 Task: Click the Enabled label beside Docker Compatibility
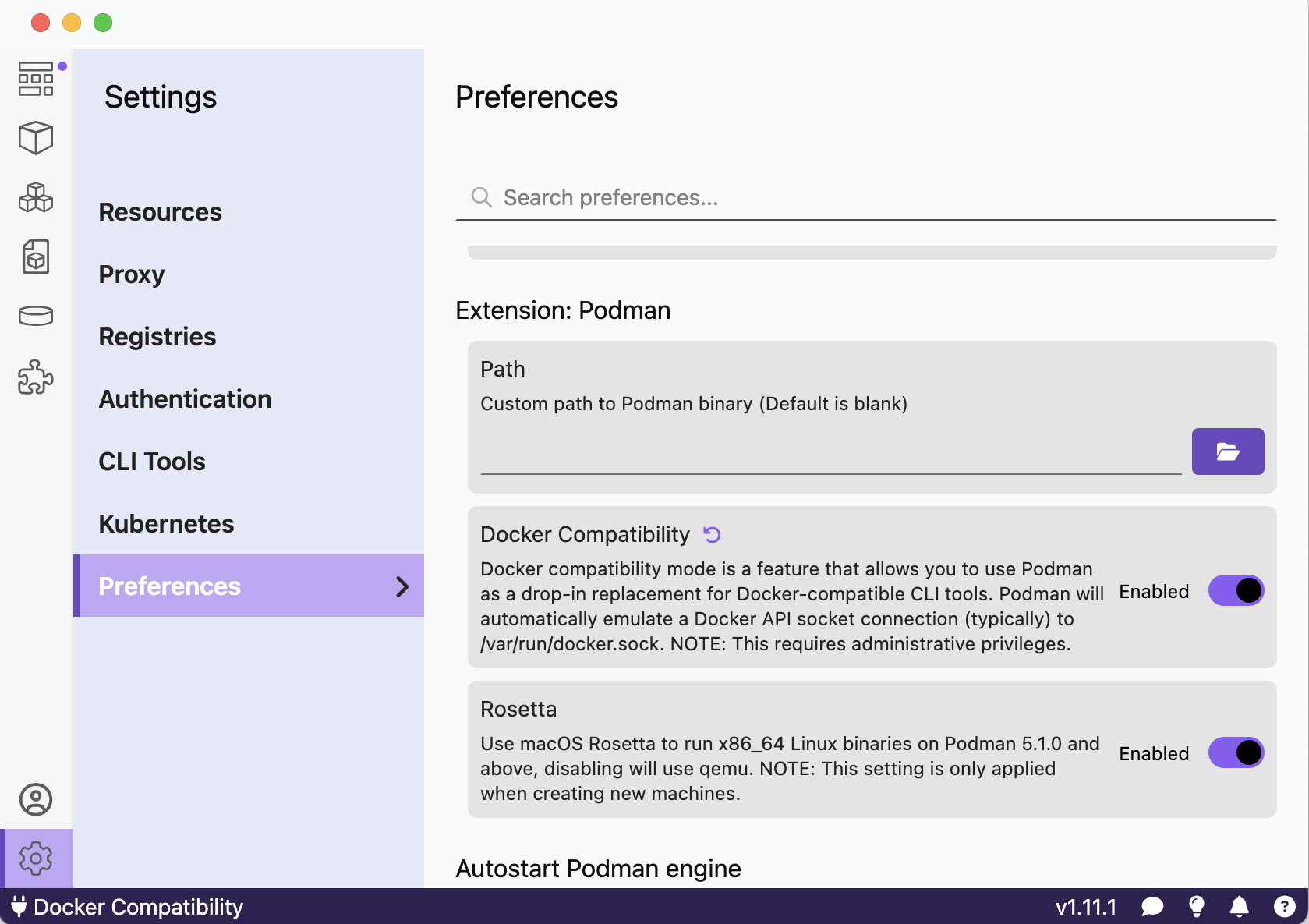pos(1154,592)
